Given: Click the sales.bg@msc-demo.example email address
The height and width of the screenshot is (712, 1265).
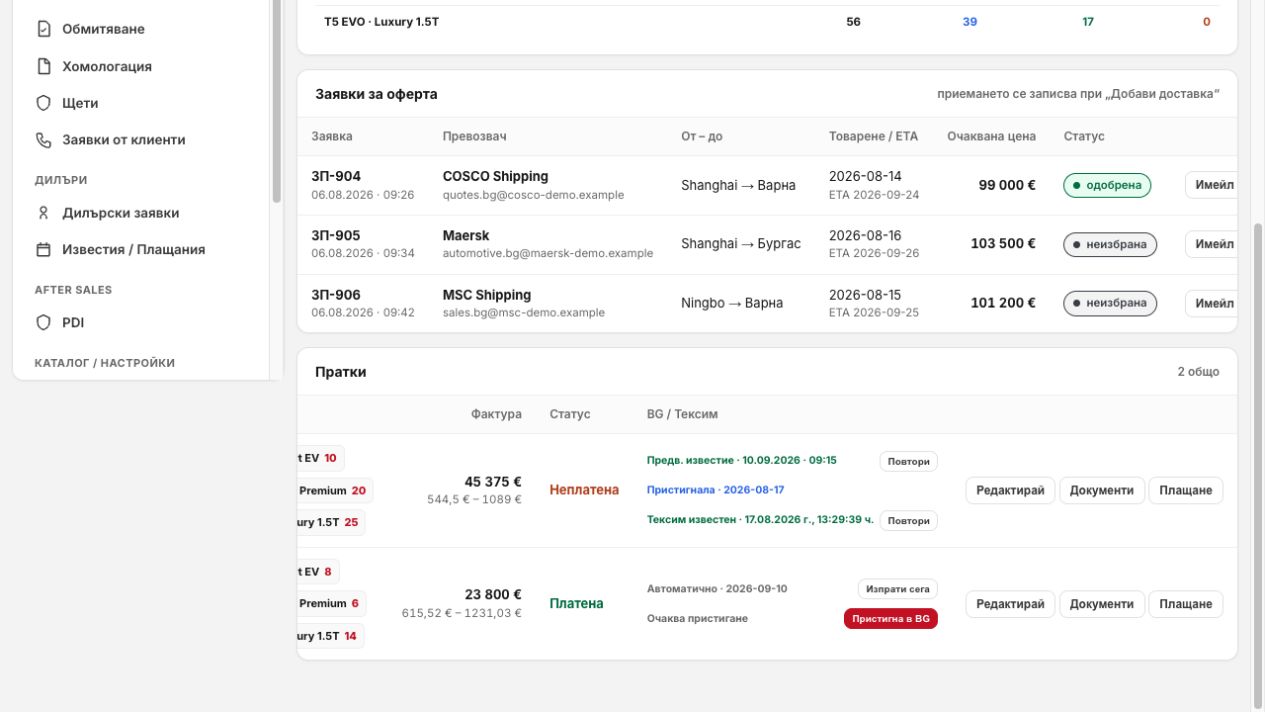Looking at the screenshot, I should point(524,313).
